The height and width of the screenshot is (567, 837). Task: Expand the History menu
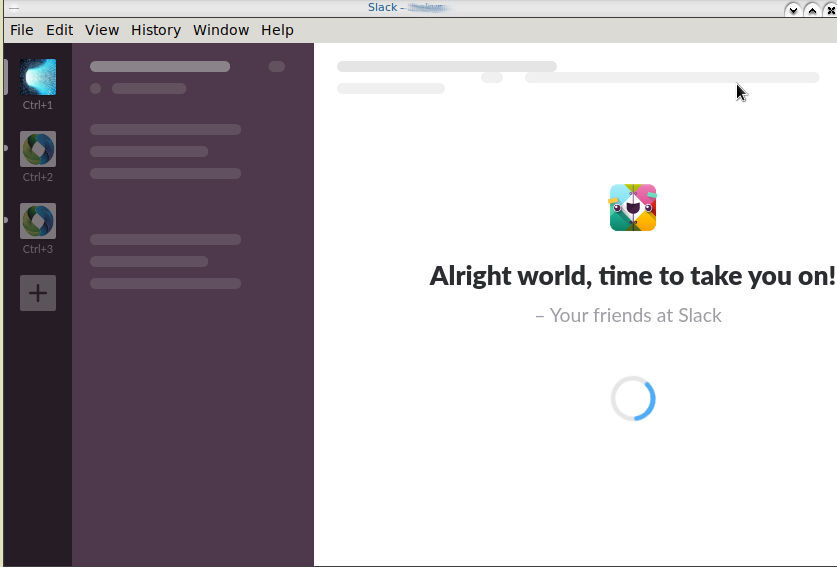point(156,30)
